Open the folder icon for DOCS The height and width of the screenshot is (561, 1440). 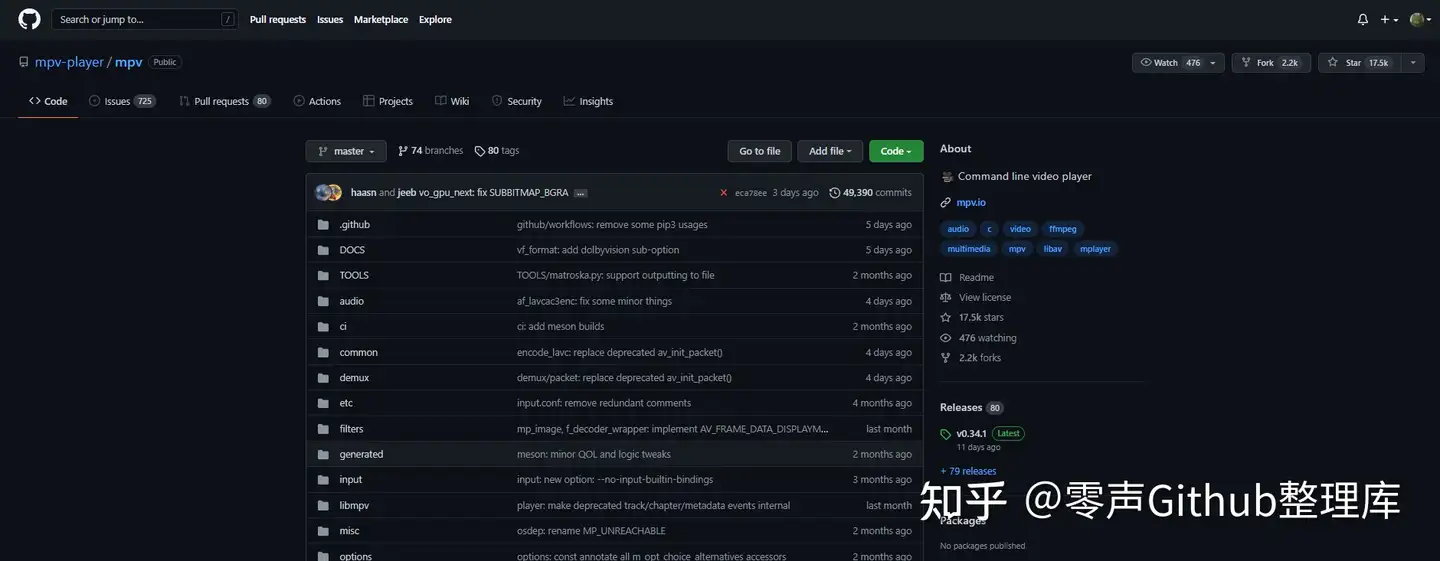[x=323, y=250]
